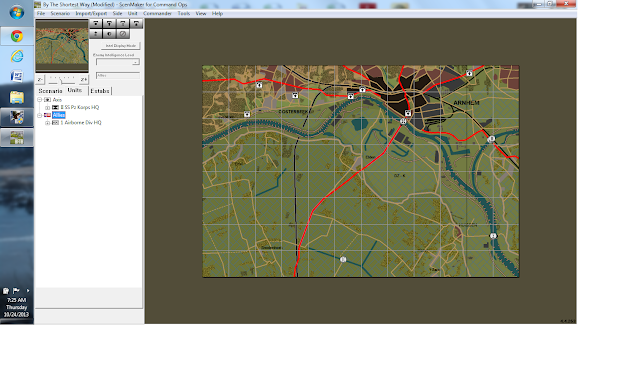Collapse the Allies side tree node

coord(40,115)
